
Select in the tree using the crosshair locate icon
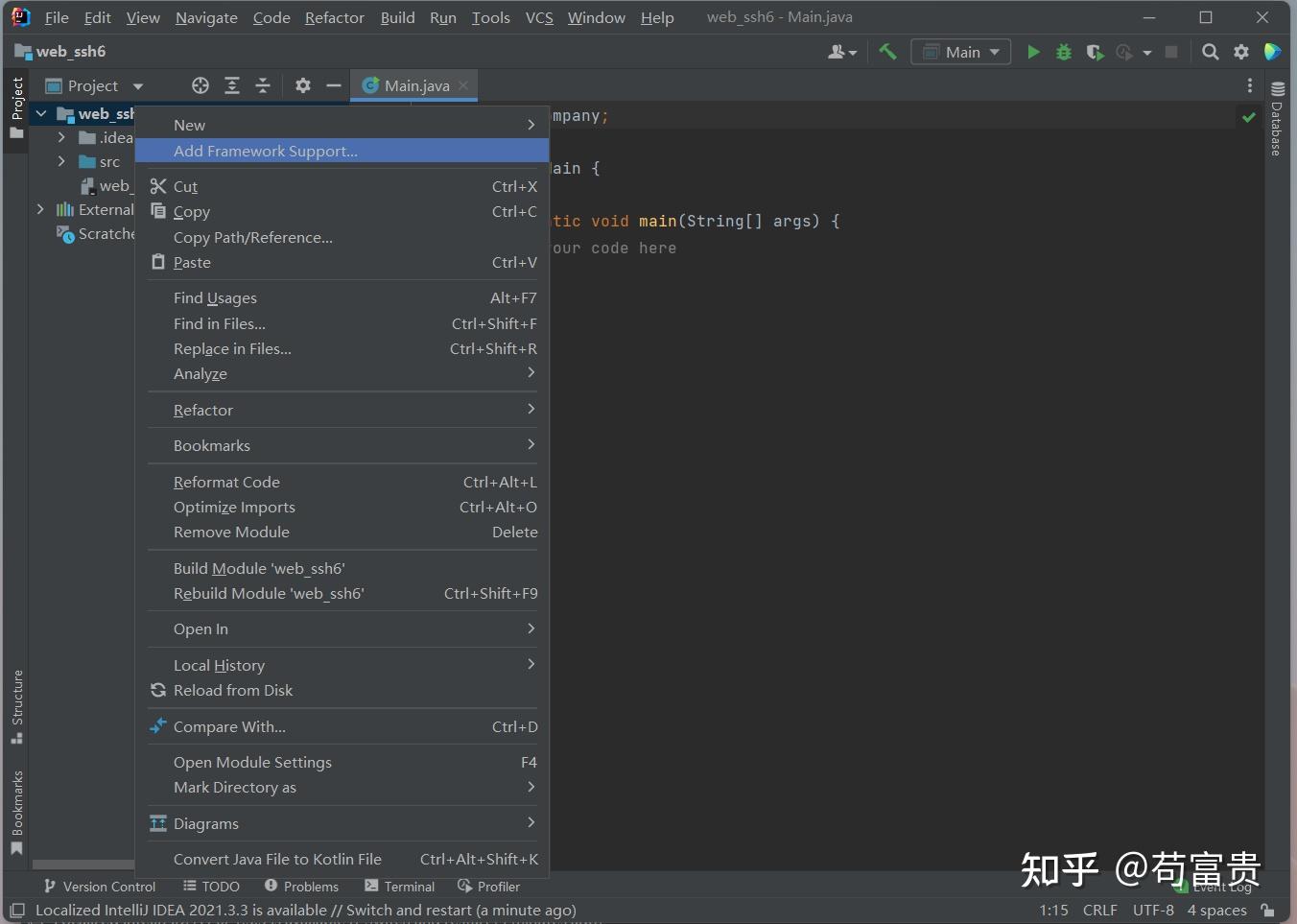(200, 85)
